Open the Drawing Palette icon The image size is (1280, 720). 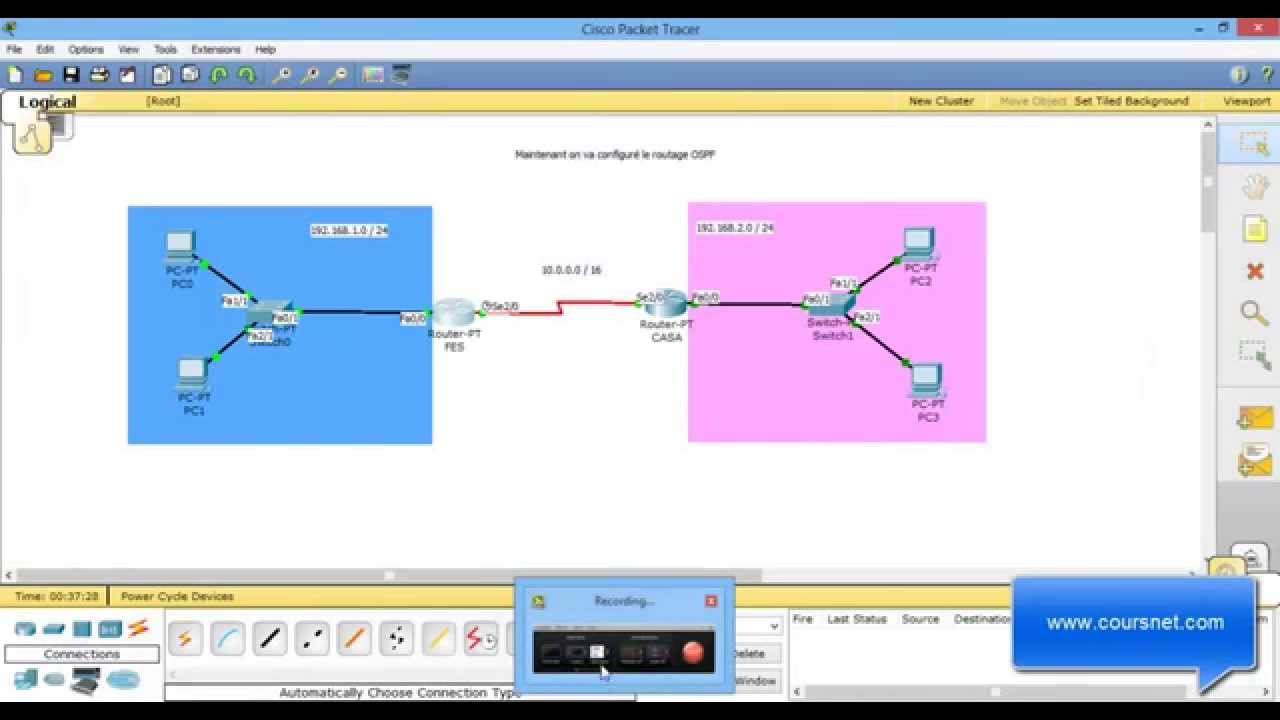(373, 74)
